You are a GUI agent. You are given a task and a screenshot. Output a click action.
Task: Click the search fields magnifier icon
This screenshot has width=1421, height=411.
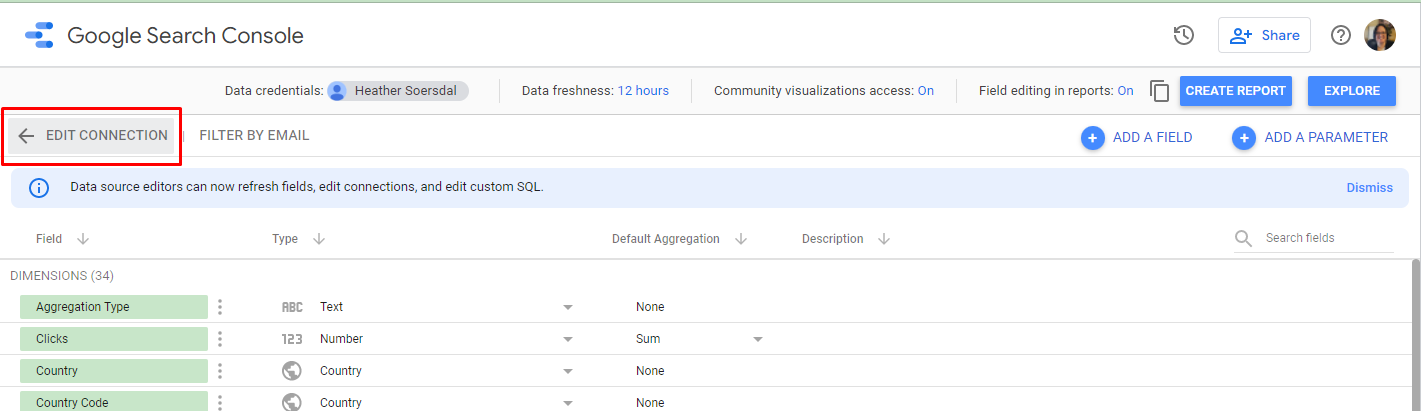(1243, 238)
